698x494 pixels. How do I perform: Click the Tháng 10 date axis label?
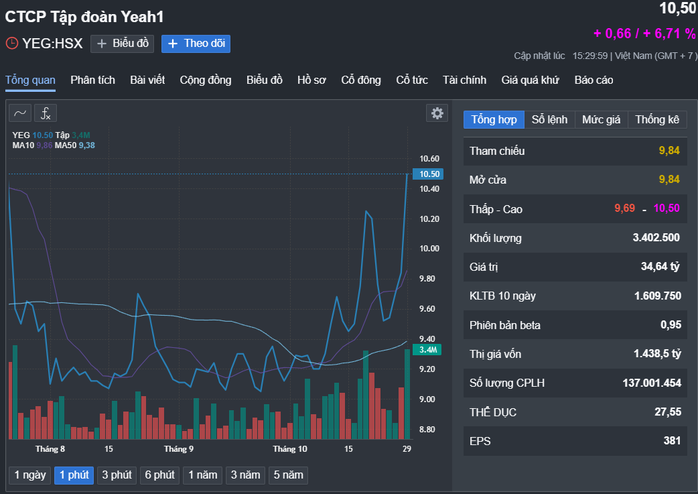(x=290, y=449)
